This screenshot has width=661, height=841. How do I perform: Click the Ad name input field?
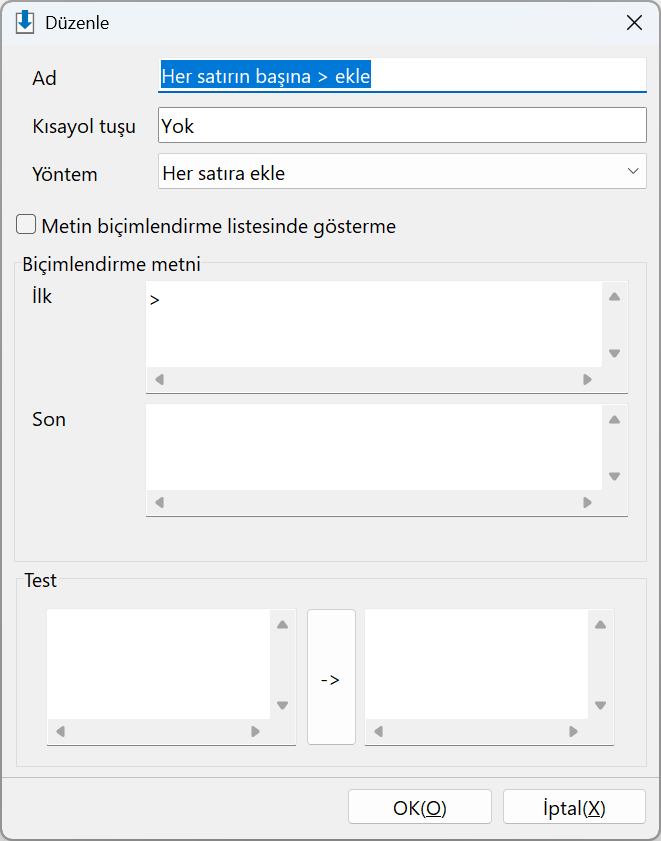coord(402,75)
